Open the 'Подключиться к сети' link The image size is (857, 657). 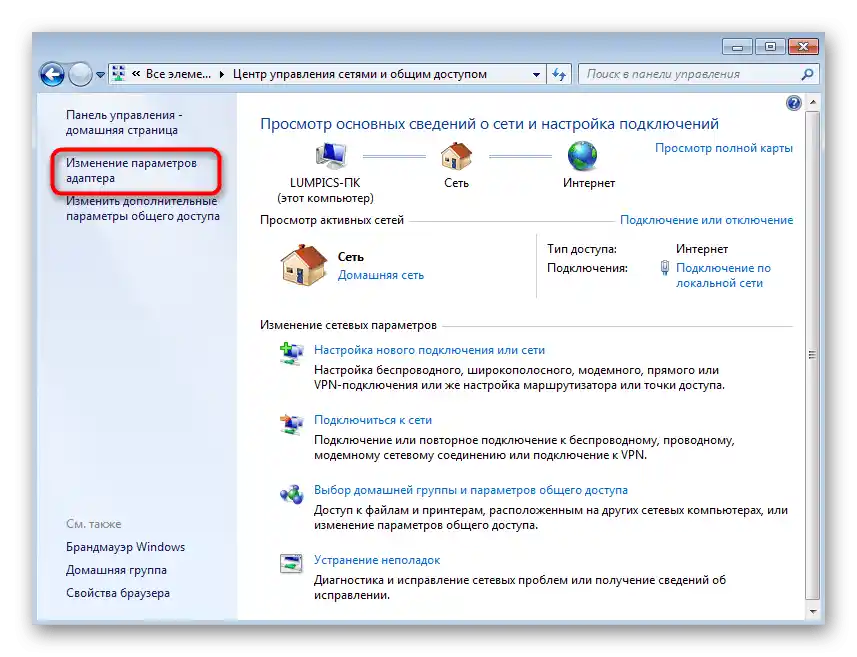pyautogui.click(x=373, y=420)
